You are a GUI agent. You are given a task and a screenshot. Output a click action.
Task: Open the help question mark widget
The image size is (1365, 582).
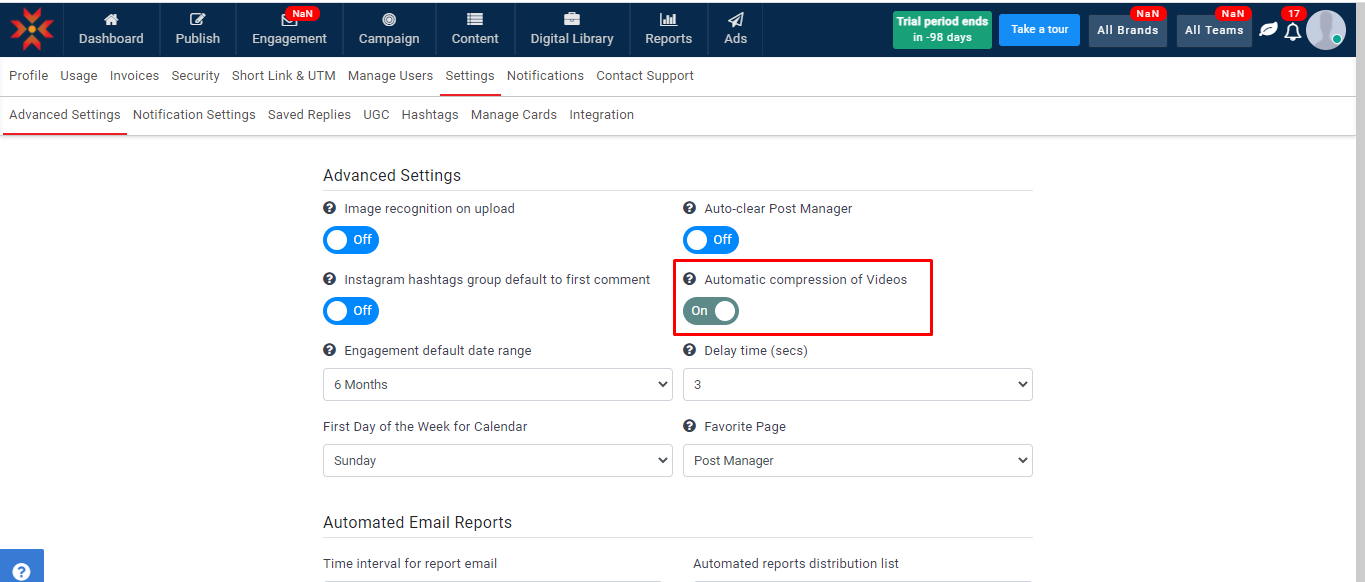pyautogui.click(x=21, y=571)
